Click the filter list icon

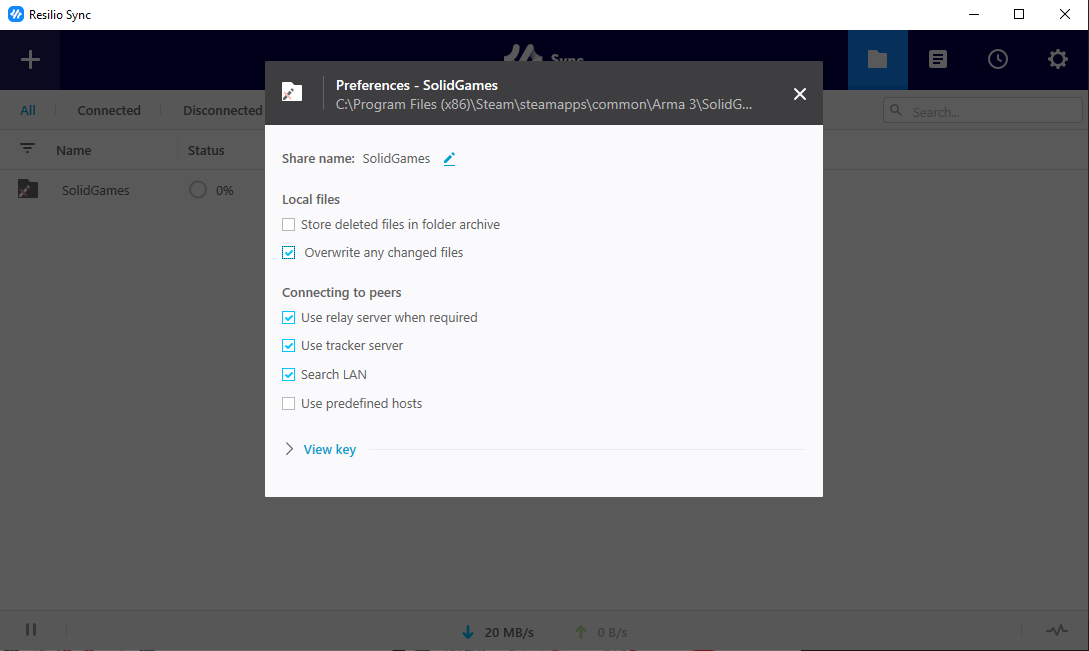point(27,149)
